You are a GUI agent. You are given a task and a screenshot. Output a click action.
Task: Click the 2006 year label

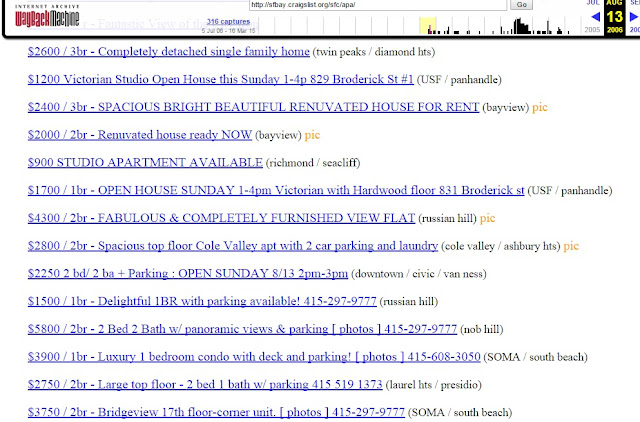[x=614, y=30]
